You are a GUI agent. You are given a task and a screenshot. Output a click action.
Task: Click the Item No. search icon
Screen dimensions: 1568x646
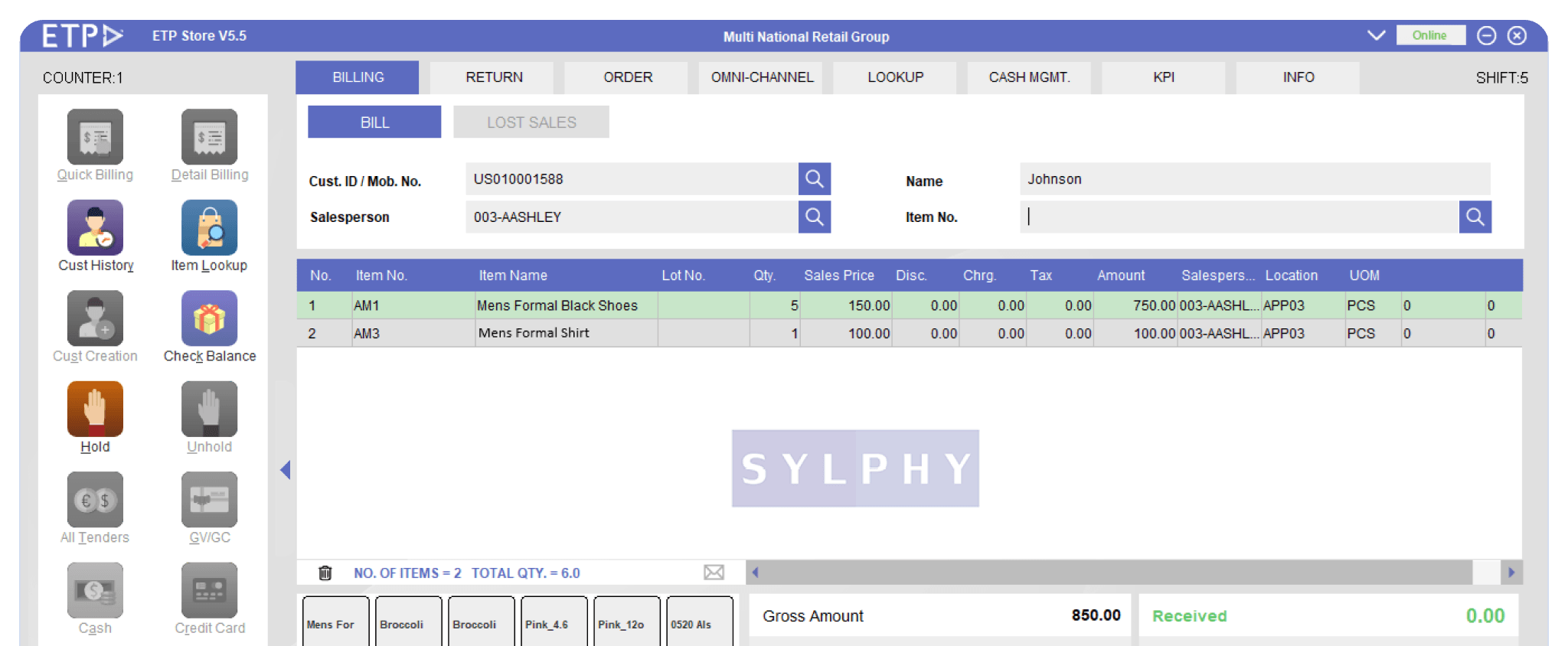click(x=1475, y=217)
